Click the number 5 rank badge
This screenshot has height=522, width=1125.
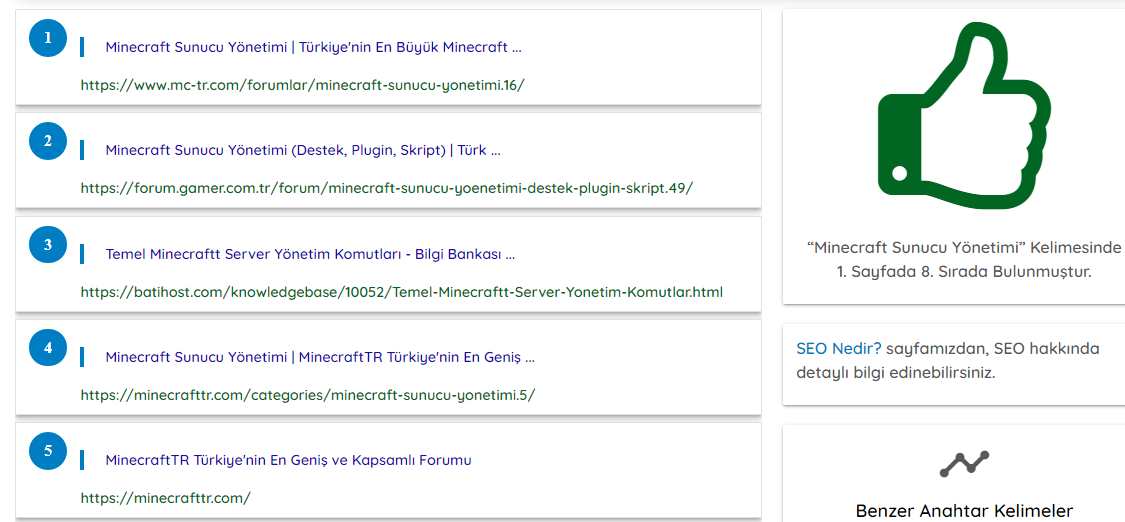[47, 451]
